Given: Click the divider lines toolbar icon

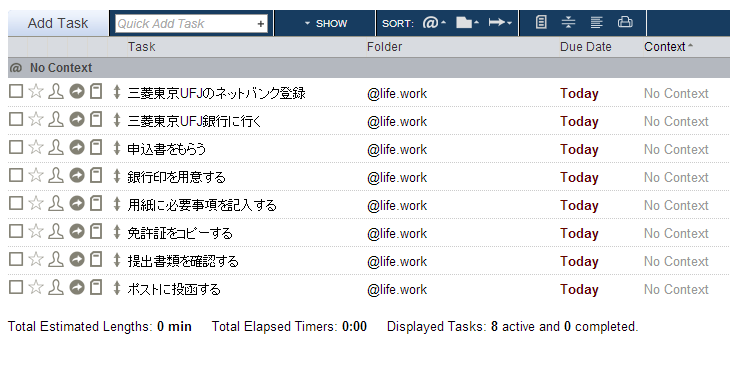Looking at the screenshot, I should point(568,22).
